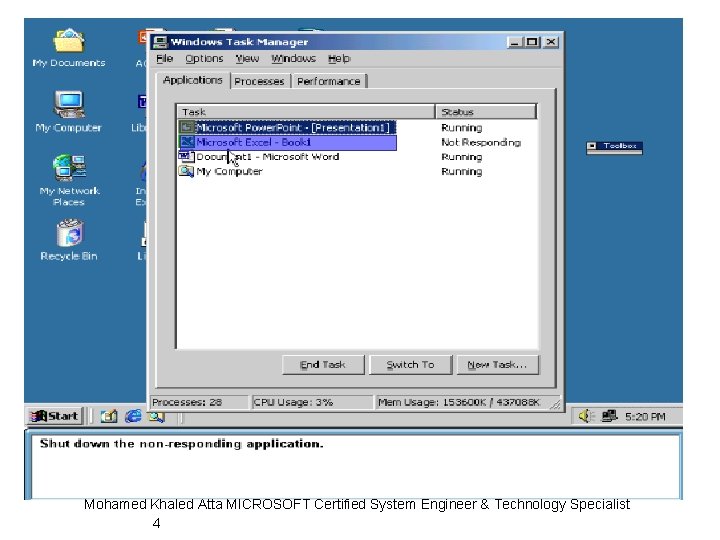The width and height of the screenshot is (720, 540).
Task: Click the Not Responding status text
Action: click(x=481, y=142)
